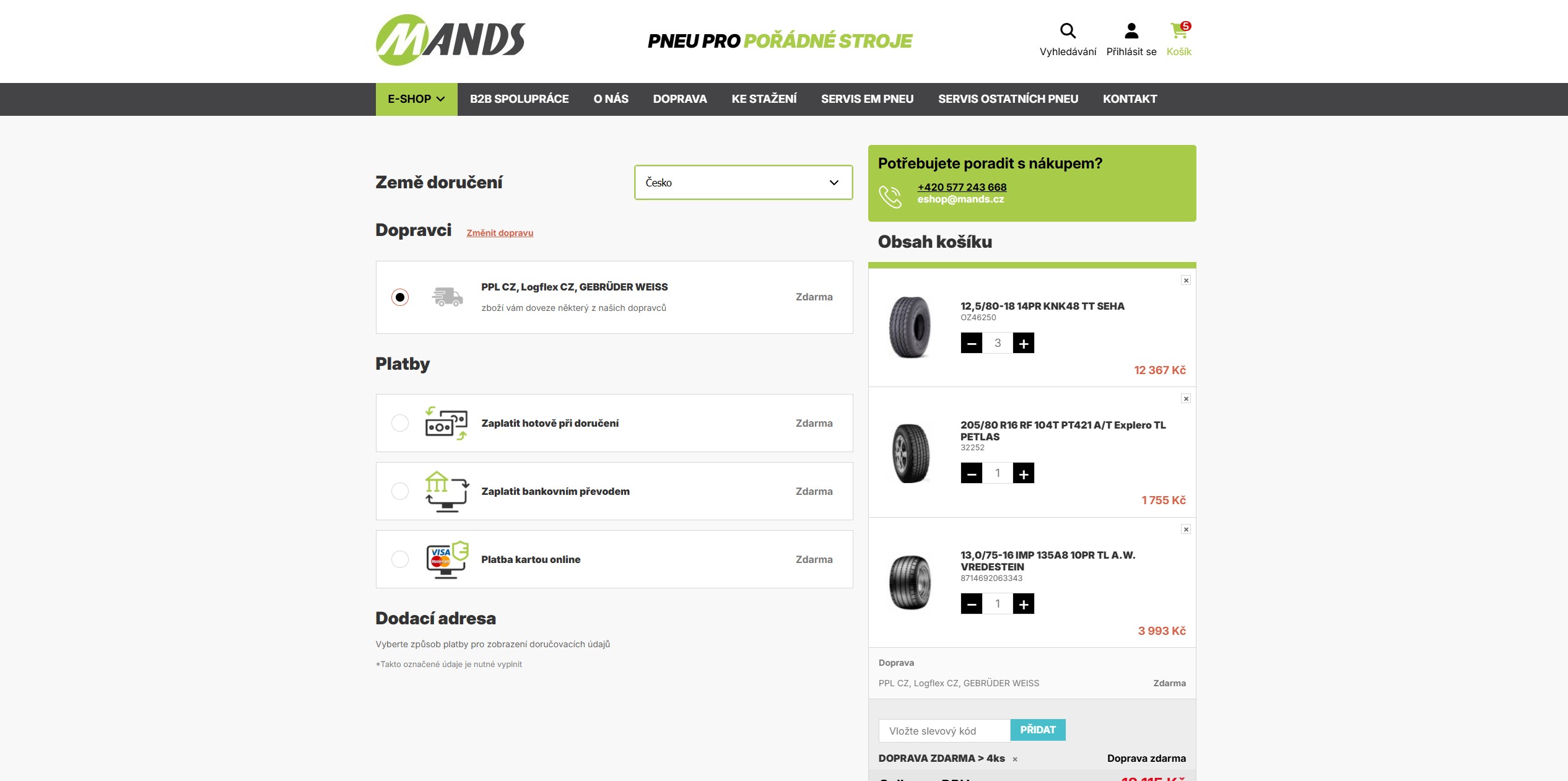Open delivery country dropdown showing Česko
Screen dimensions: 1568x781
[x=743, y=182]
